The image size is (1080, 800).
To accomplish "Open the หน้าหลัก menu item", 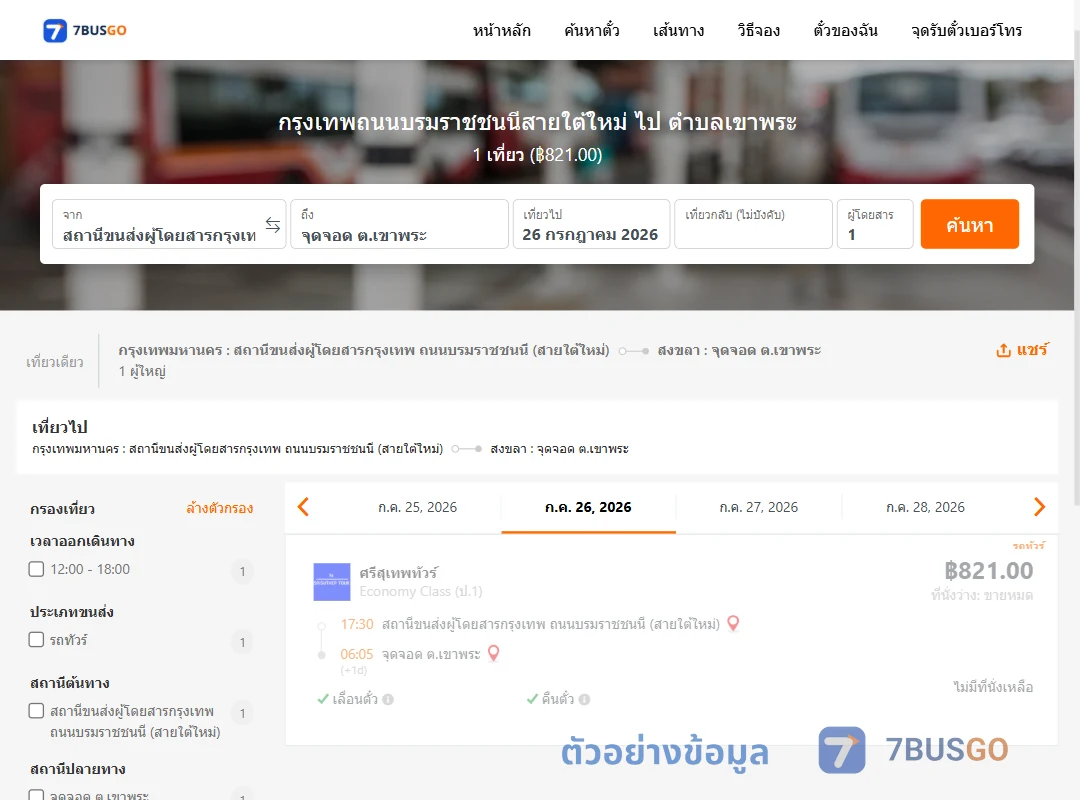I will point(501,30).
